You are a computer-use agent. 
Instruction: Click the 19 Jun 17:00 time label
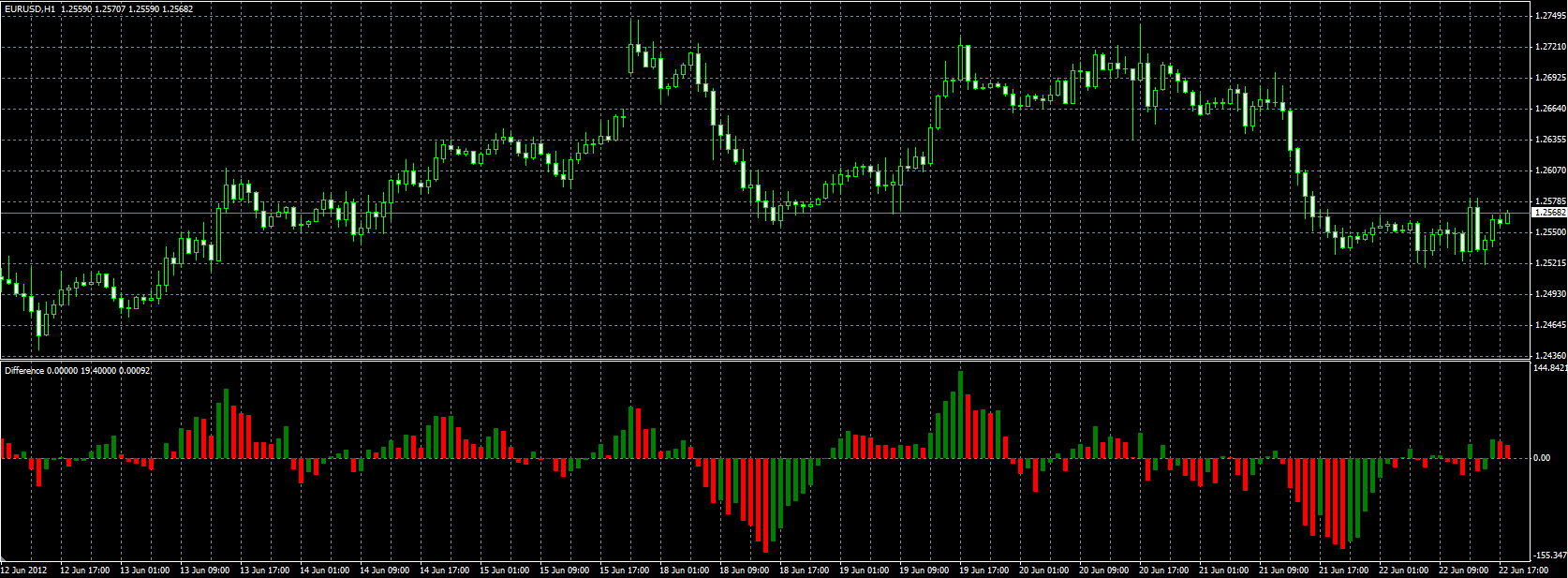(x=984, y=571)
